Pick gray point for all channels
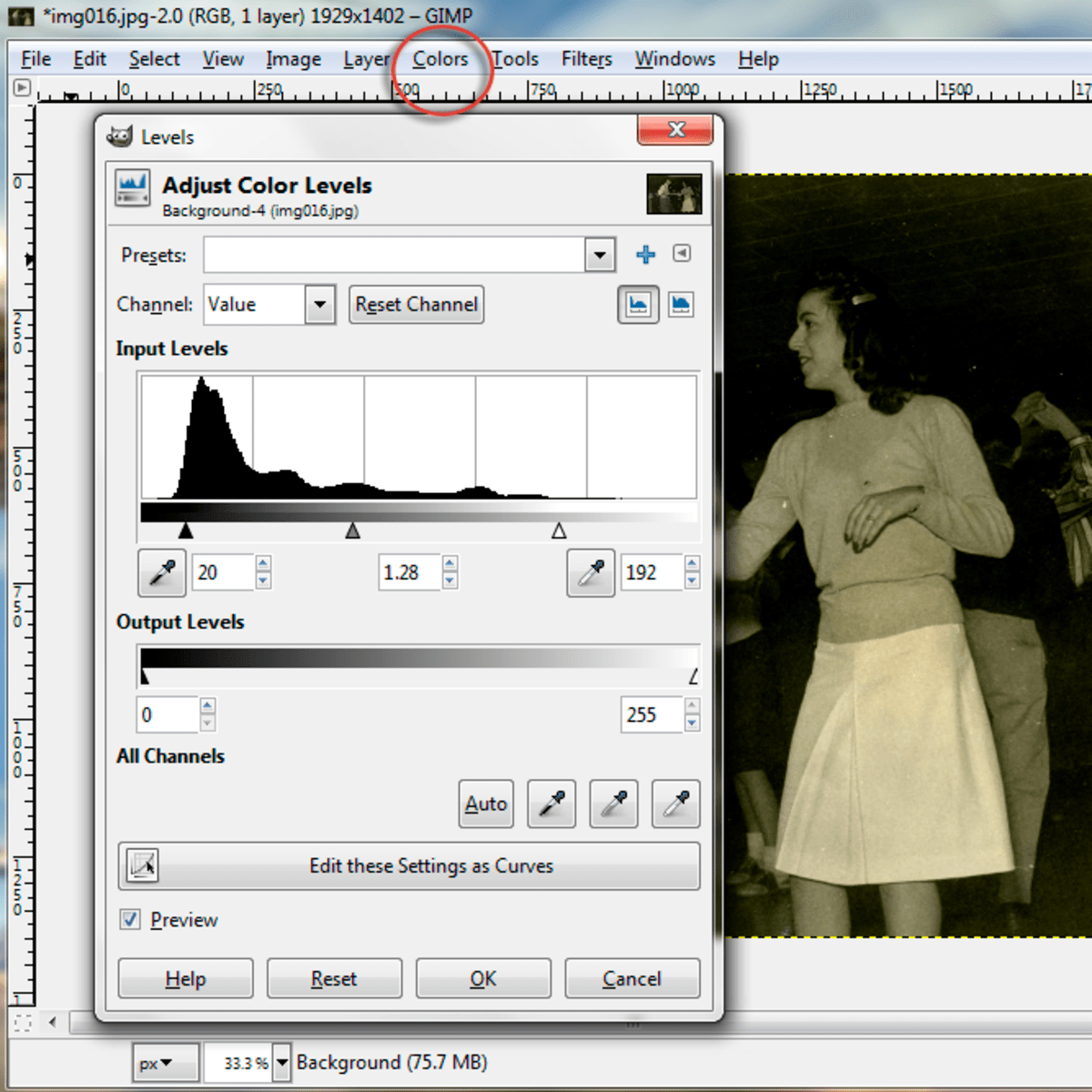 [x=613, y=804]
